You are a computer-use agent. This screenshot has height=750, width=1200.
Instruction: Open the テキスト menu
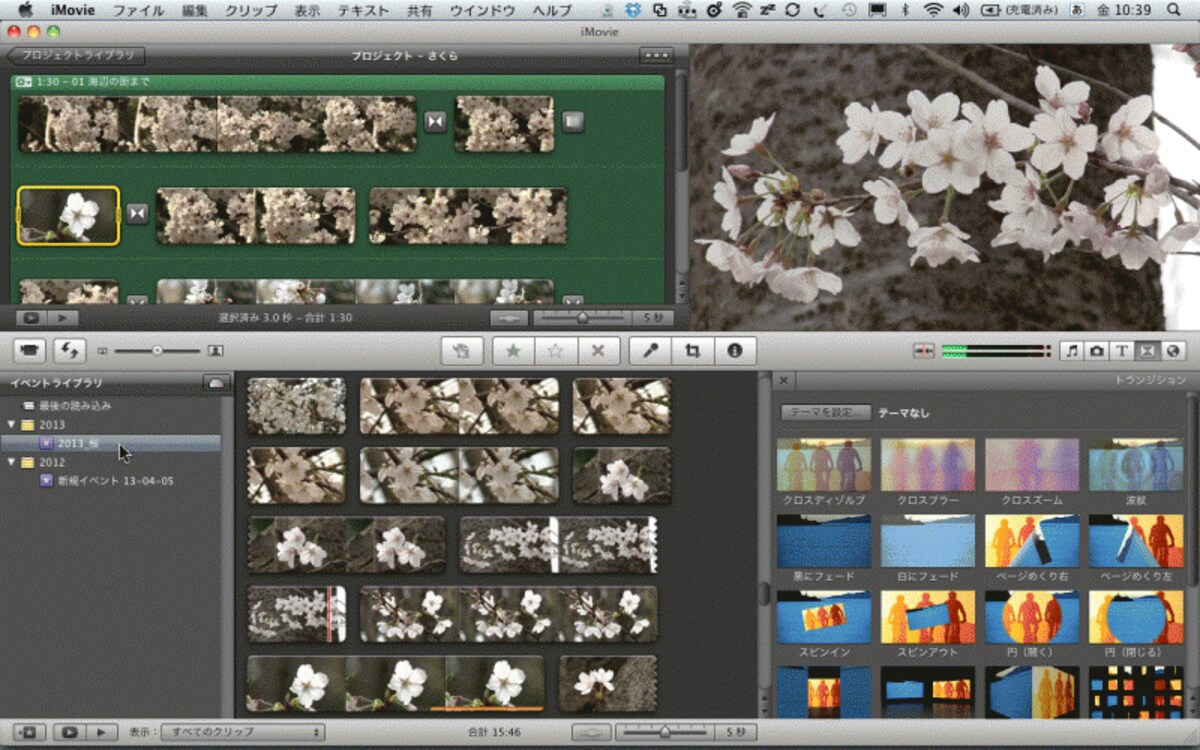pos(363,11)
